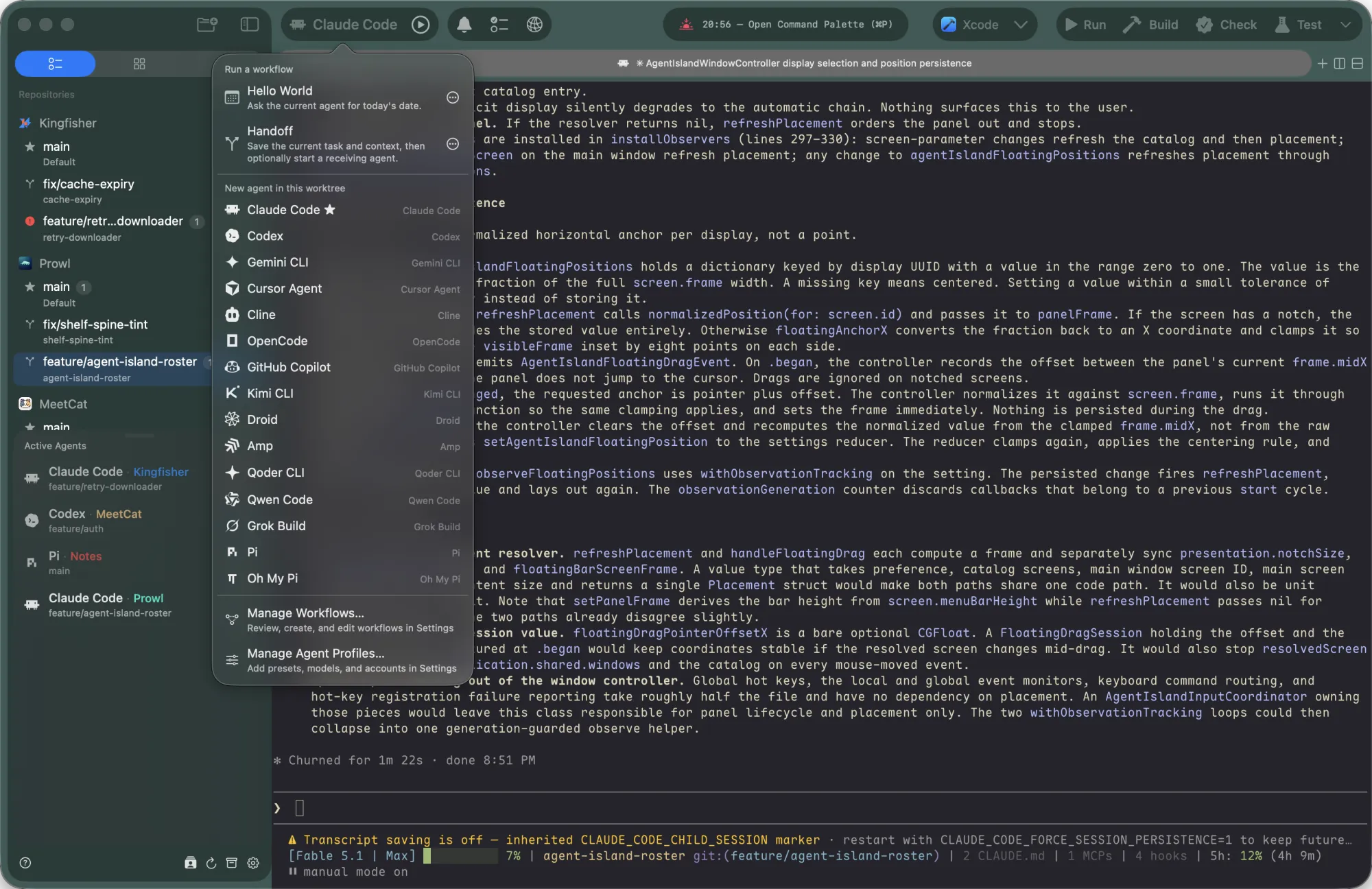The width and height of the screenshot is (1372, 889).
Task: Click the GitHub Copilot agent icon
Action: (x=233, y=367)
